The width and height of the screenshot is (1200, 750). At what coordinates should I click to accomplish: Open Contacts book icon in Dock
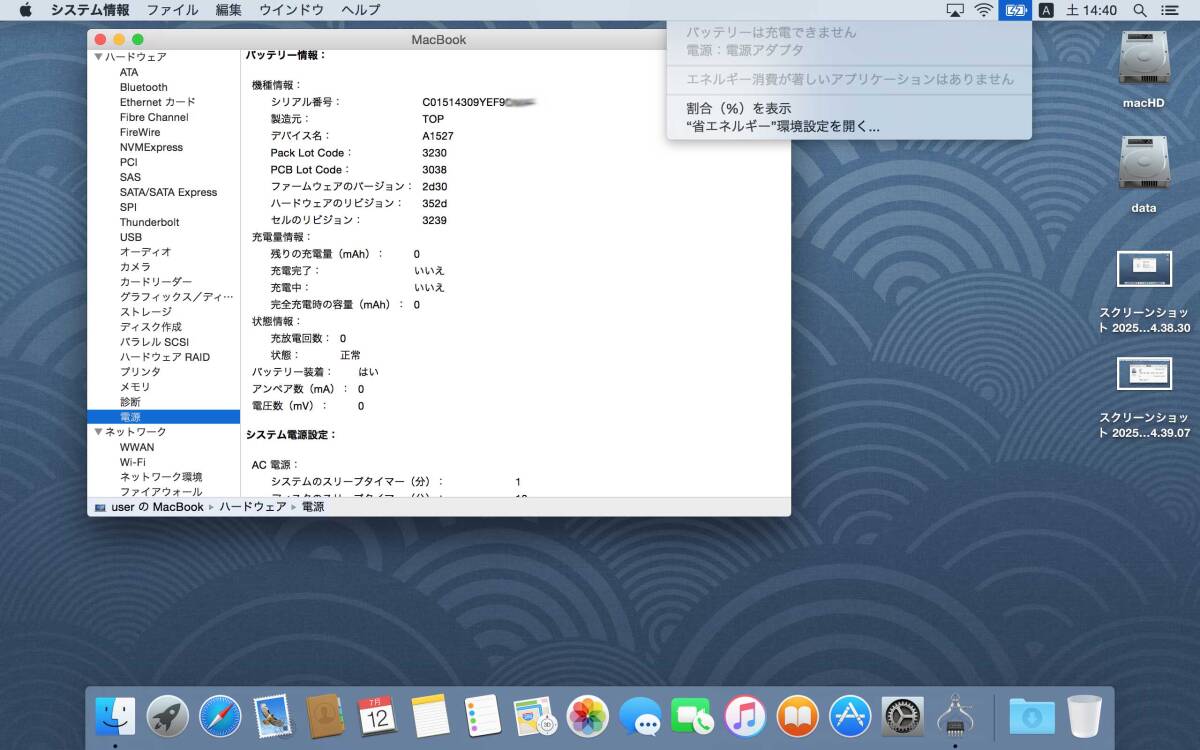(325, 716)
